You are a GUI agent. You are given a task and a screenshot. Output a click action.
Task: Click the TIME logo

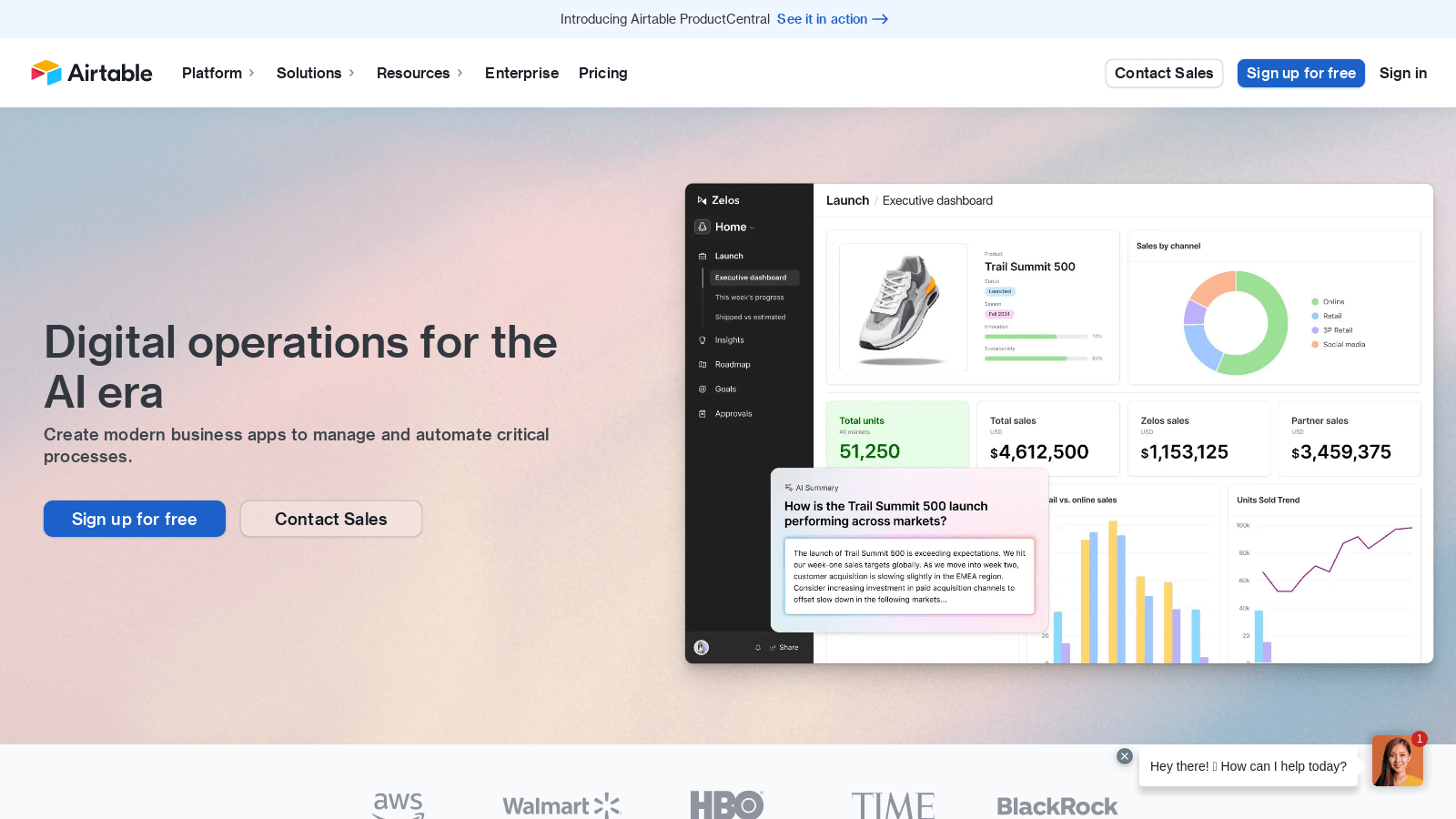coord(893,806)
